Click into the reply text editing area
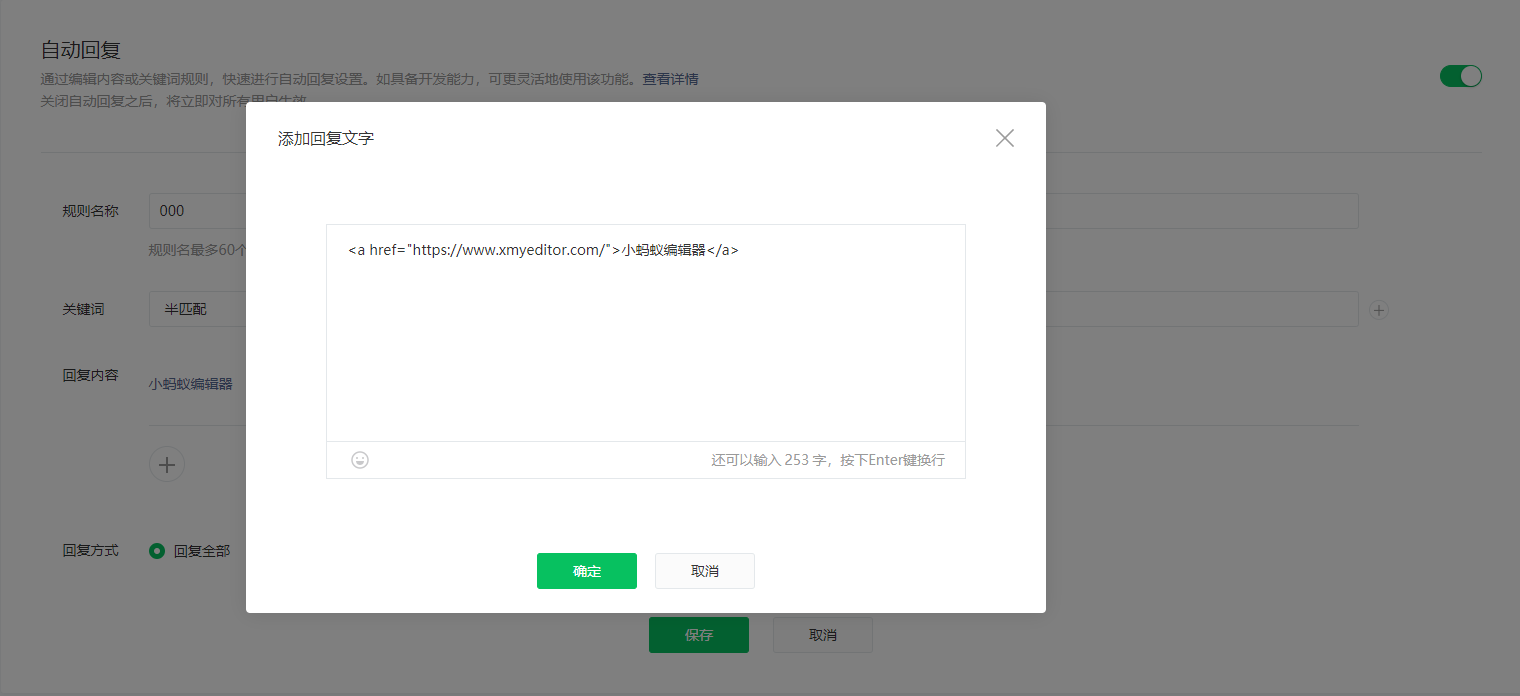Image resolution: width=1520 pixels, height=696 pixels. pyautogui.click(x=646, y=333)
